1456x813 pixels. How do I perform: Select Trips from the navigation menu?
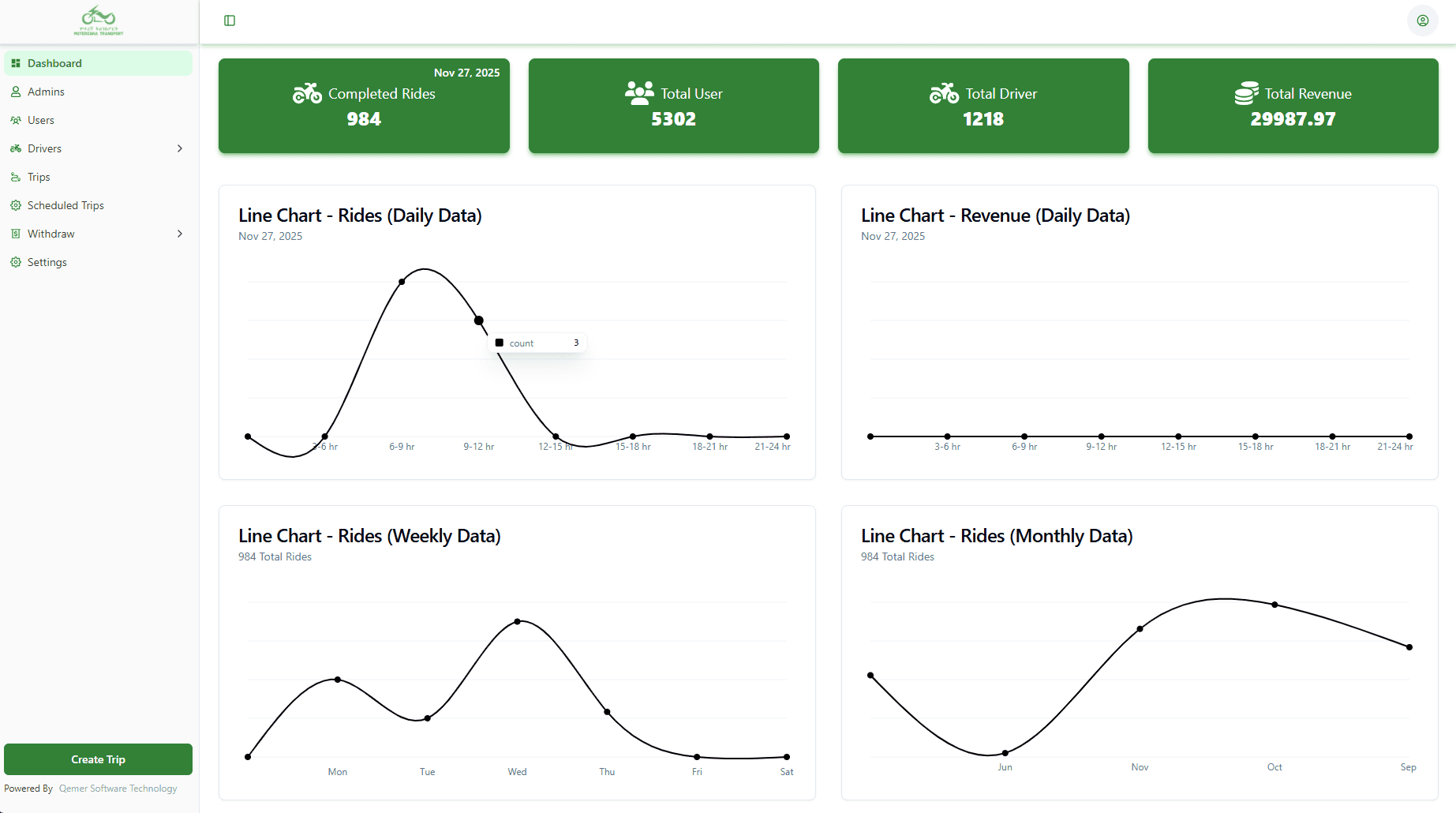point(39,177)
